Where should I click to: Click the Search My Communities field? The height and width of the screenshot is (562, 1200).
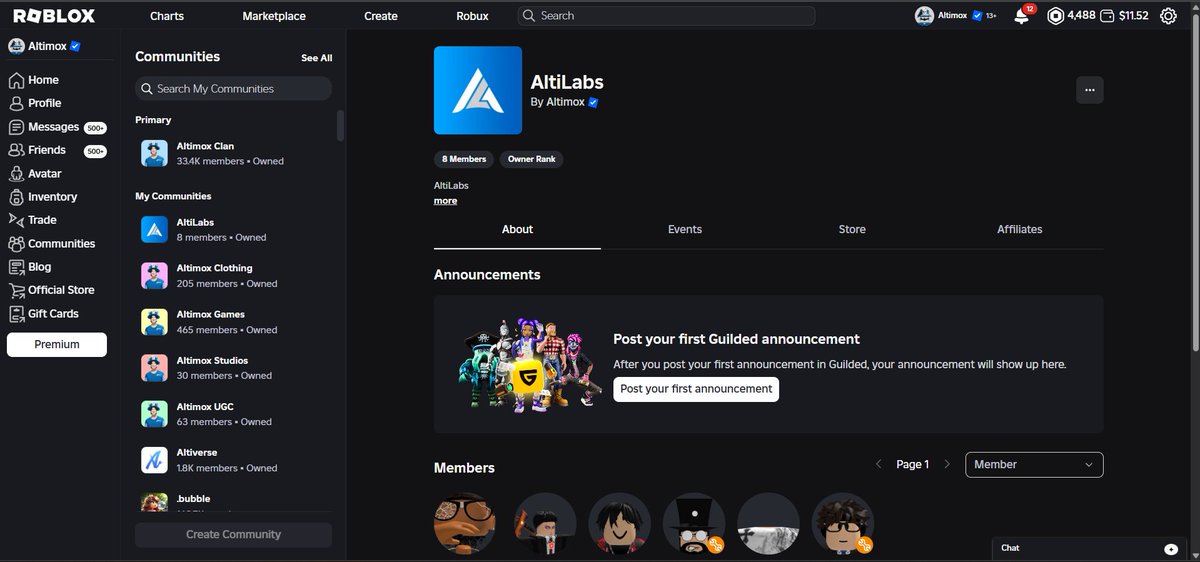click(233, 89)
